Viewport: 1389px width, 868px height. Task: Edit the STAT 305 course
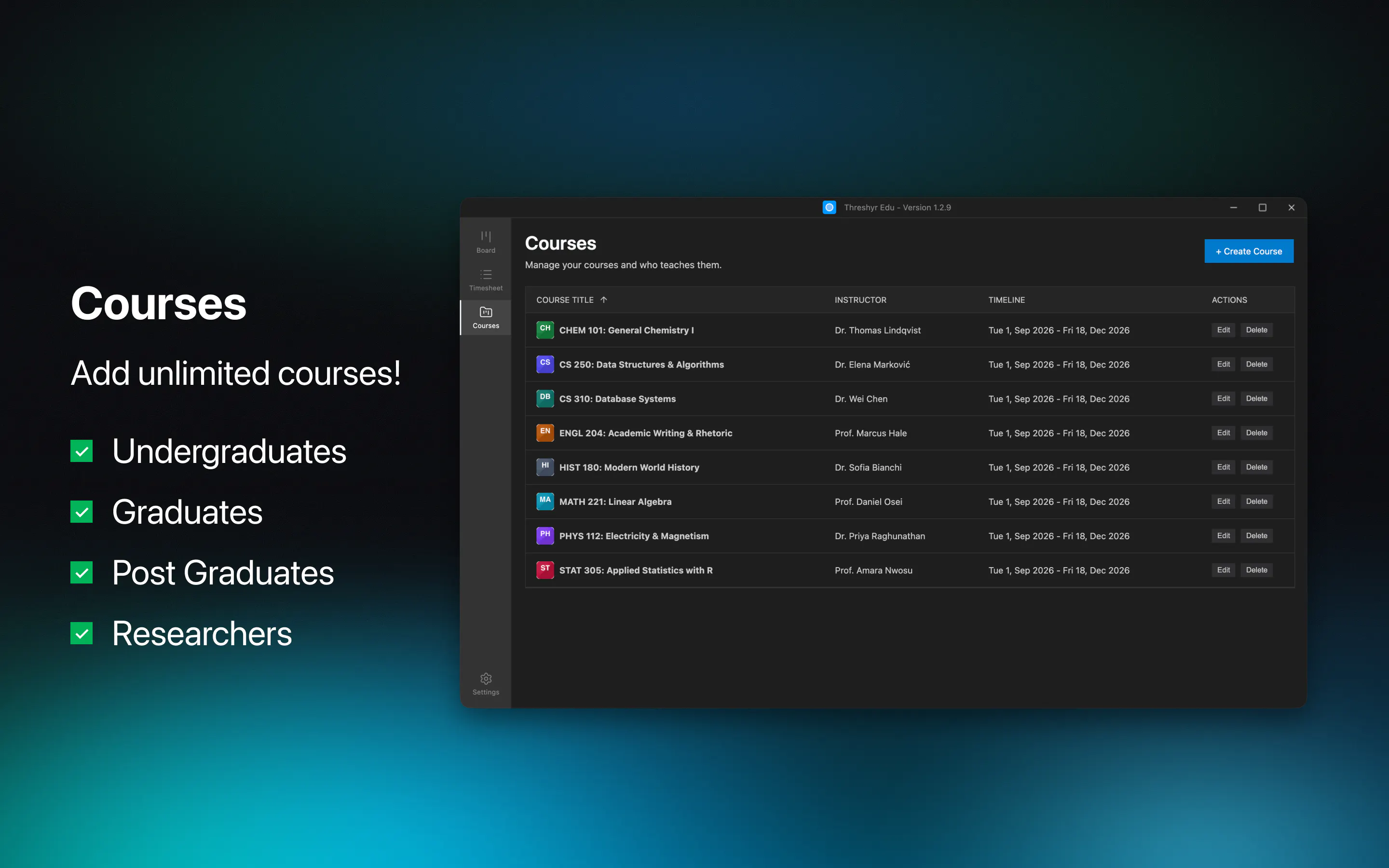coord(1223,570)
